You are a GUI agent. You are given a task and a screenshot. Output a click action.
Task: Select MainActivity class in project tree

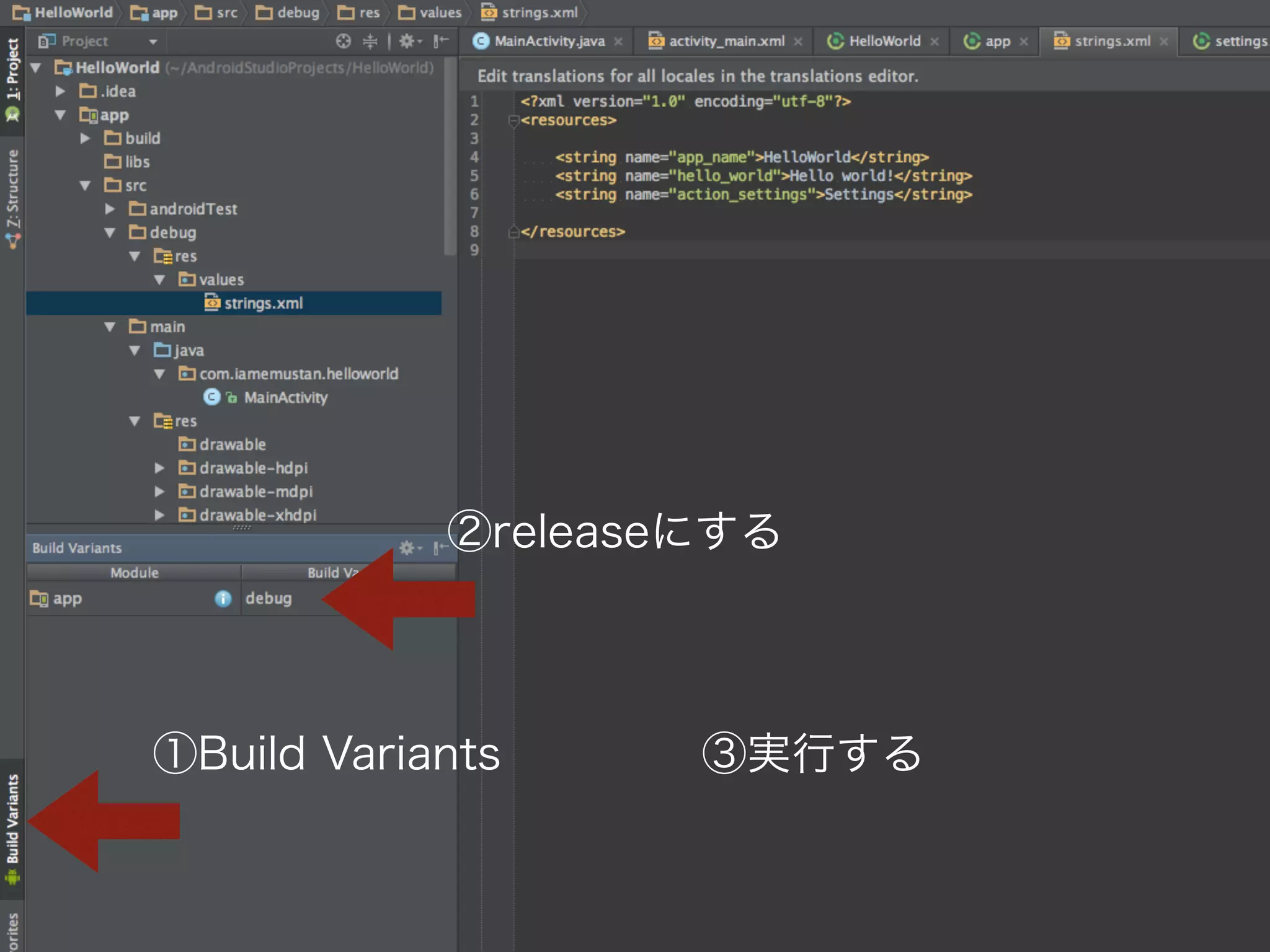(285, 397)
